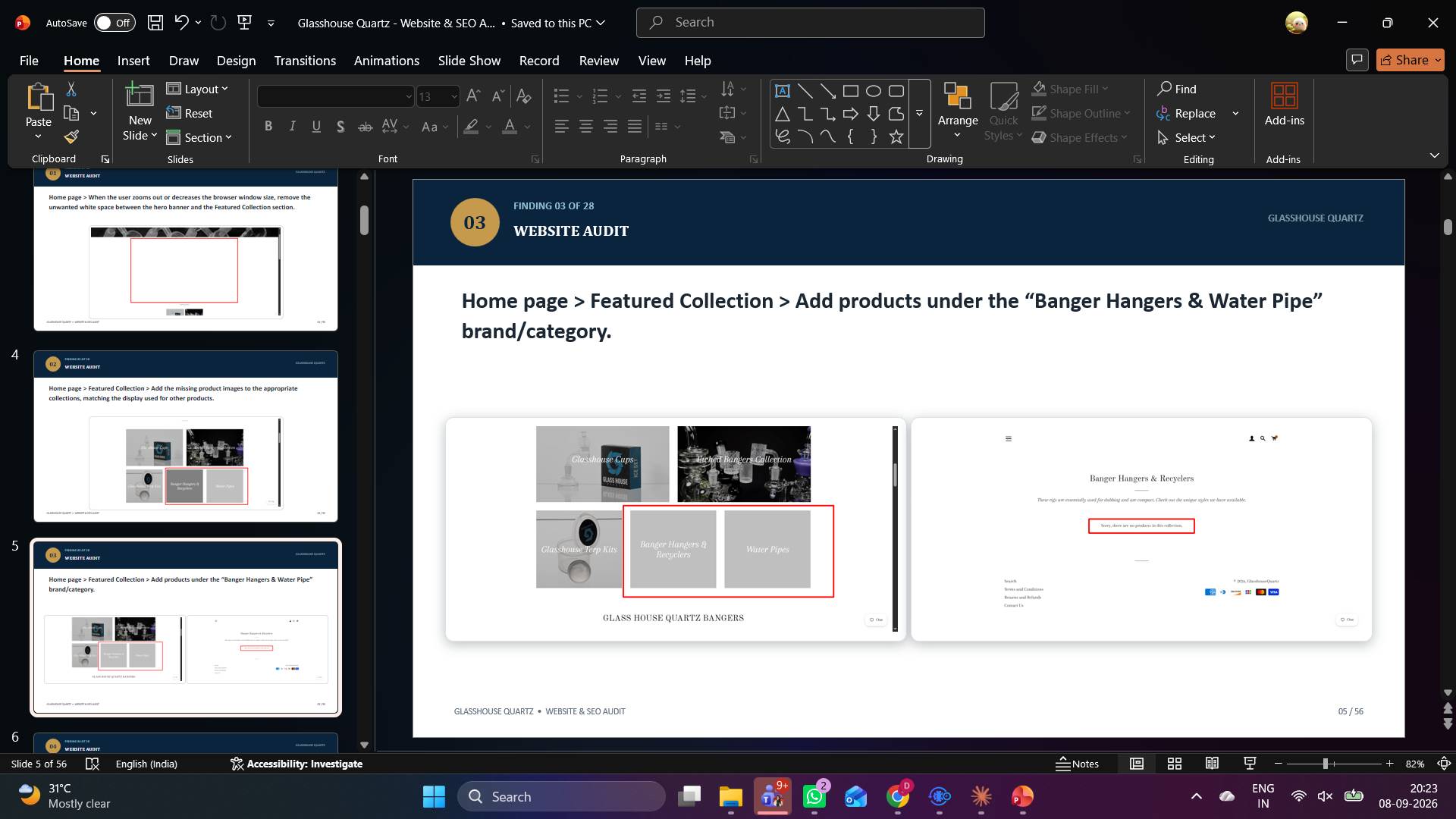Select the Cut scissors icon
Image resolution: width=1456 pixels, height=819 pixels.
click(71, 89)
